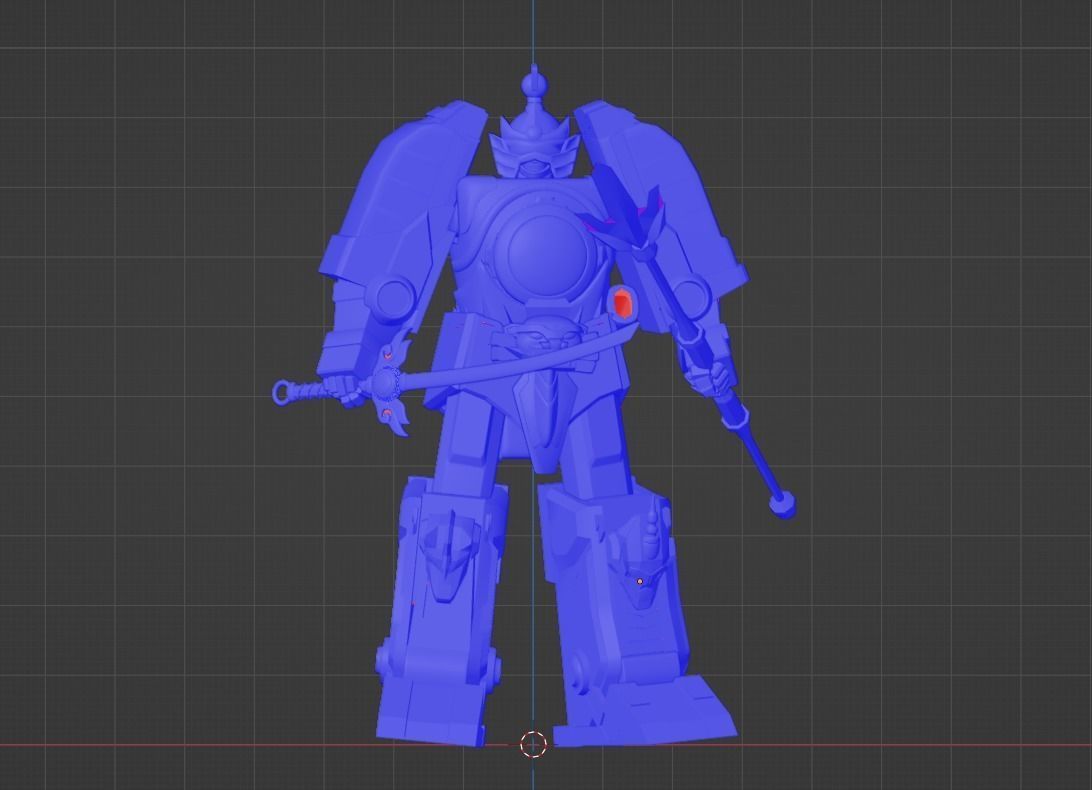This screenshot has height=790, width=1092.
Task: Select the red gem on the robot's waist
Action: coord(622,304)
